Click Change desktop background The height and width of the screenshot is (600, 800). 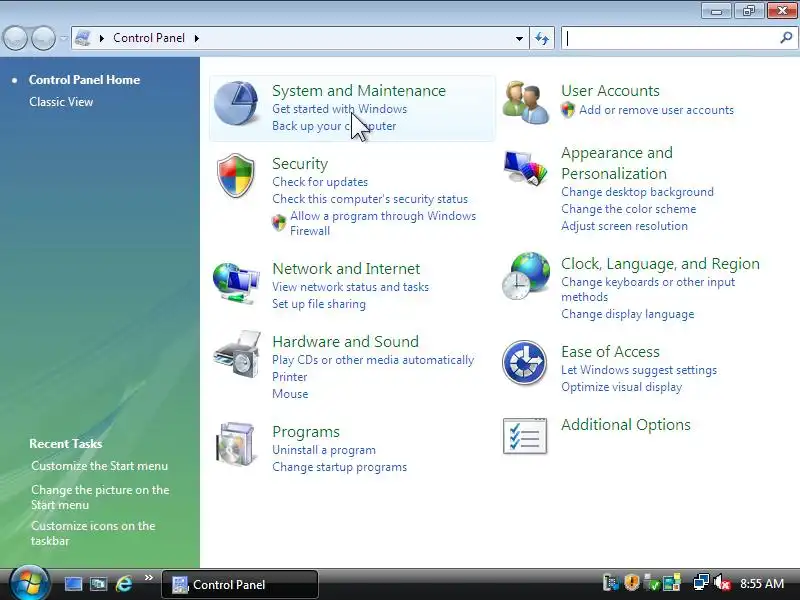[x=637, y=192]
